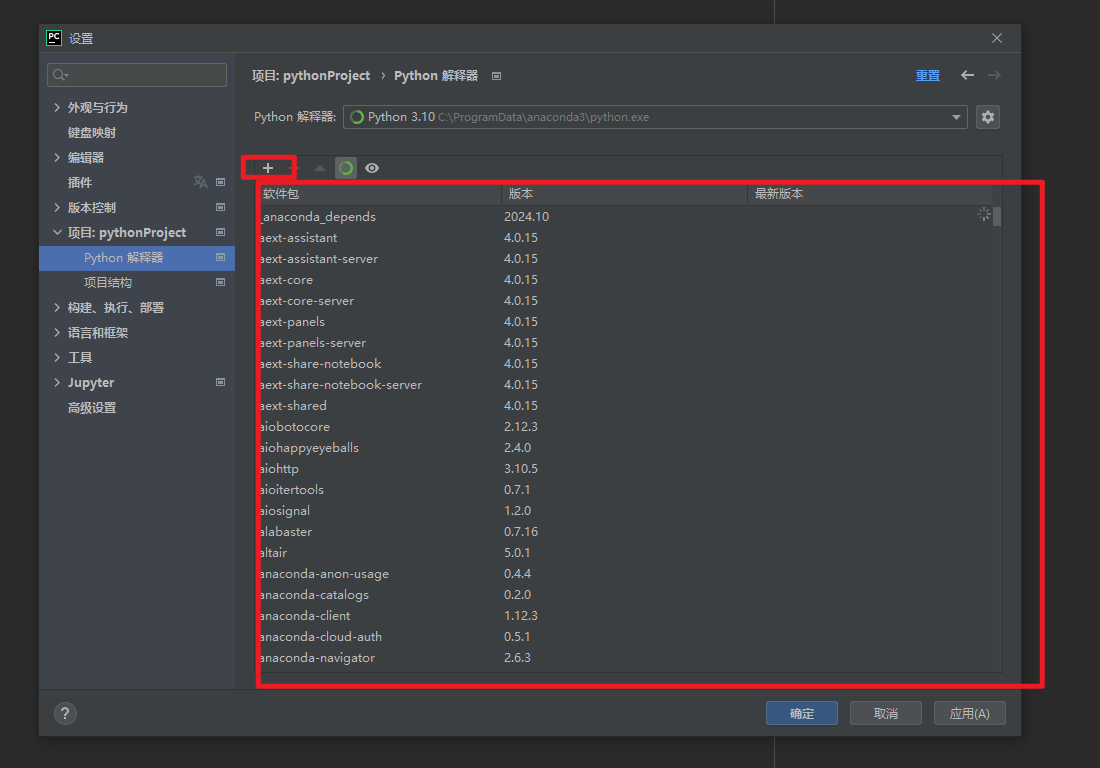This screenshot has height=768, width=1100.
Task: Click the 重置 reset link
Action: point(927,75)
